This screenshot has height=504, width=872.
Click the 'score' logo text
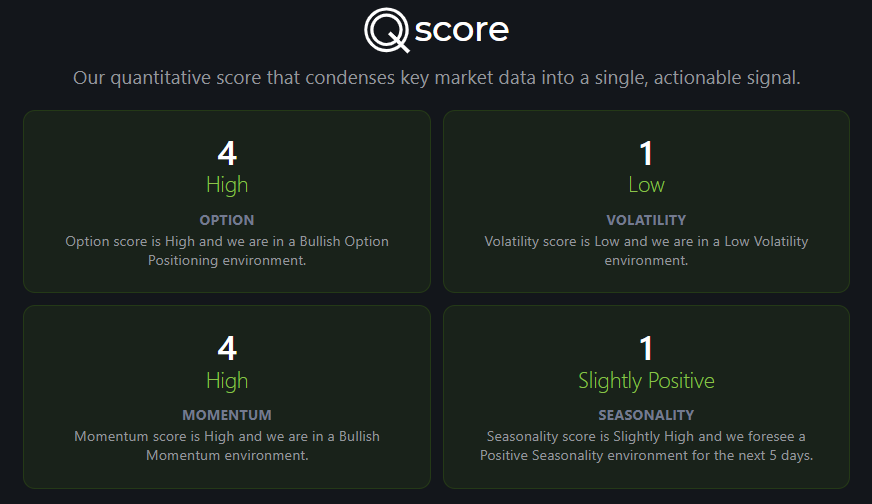tap(462, 30)
